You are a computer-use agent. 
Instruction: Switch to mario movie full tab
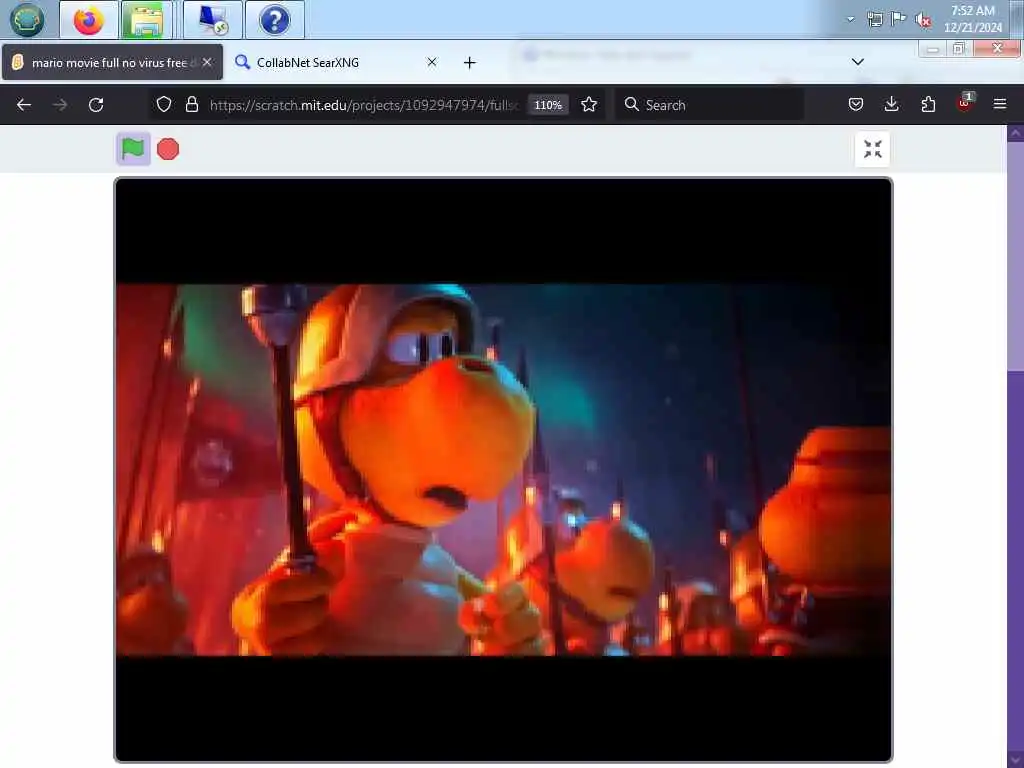click(x=112, y=62)
